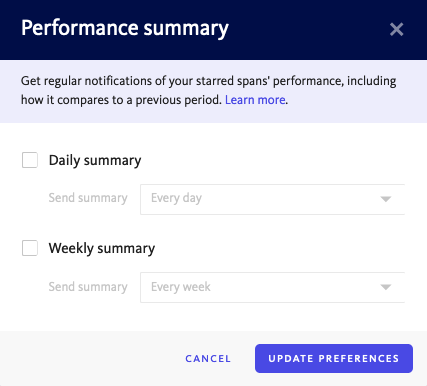Open the Every day frequency dropdown
This screenshot has width=427, height=386.
[272, 199]
